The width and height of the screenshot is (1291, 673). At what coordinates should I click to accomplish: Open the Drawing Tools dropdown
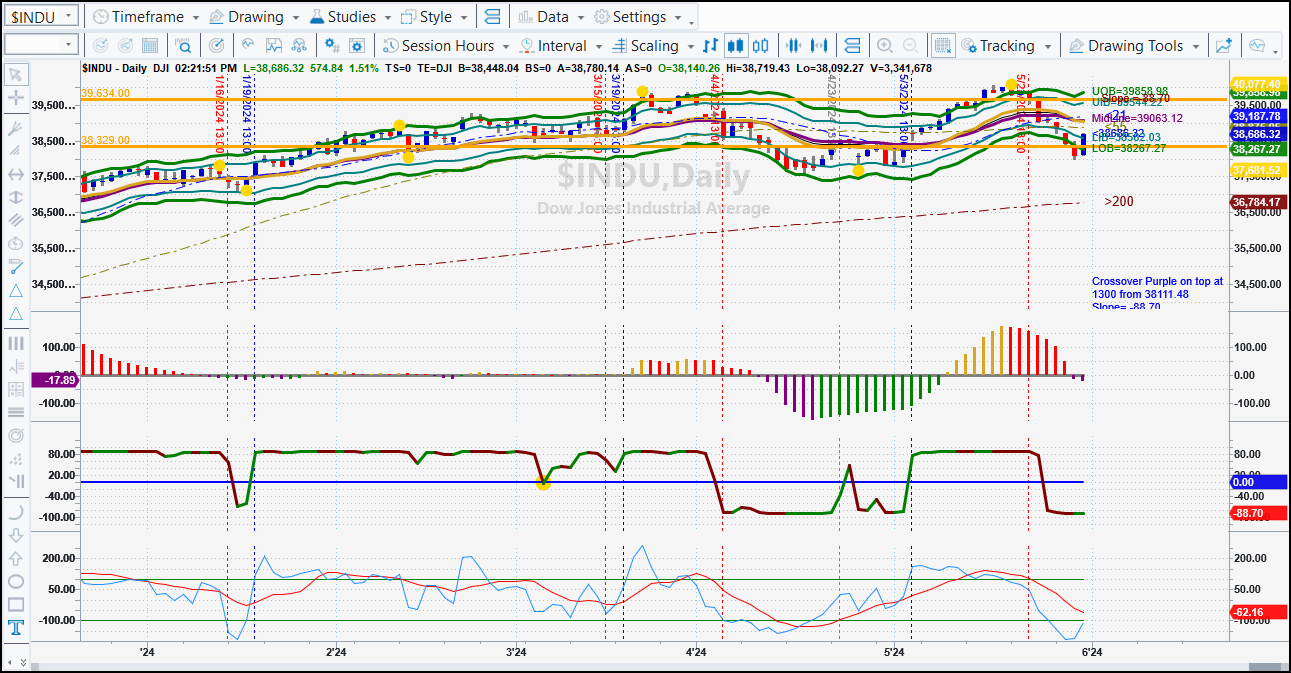click(1135, 46)
